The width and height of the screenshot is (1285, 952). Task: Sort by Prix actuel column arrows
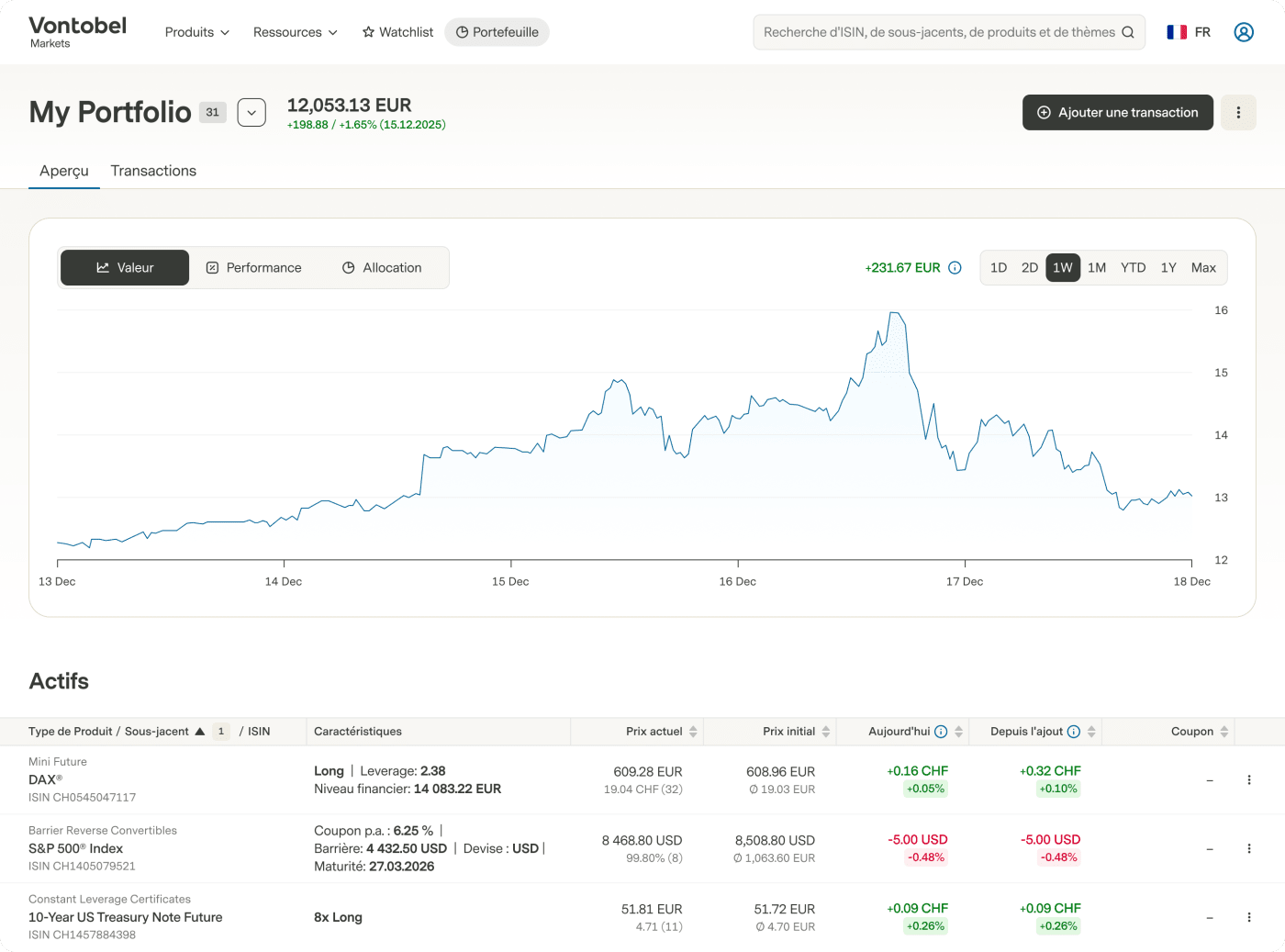693,732
